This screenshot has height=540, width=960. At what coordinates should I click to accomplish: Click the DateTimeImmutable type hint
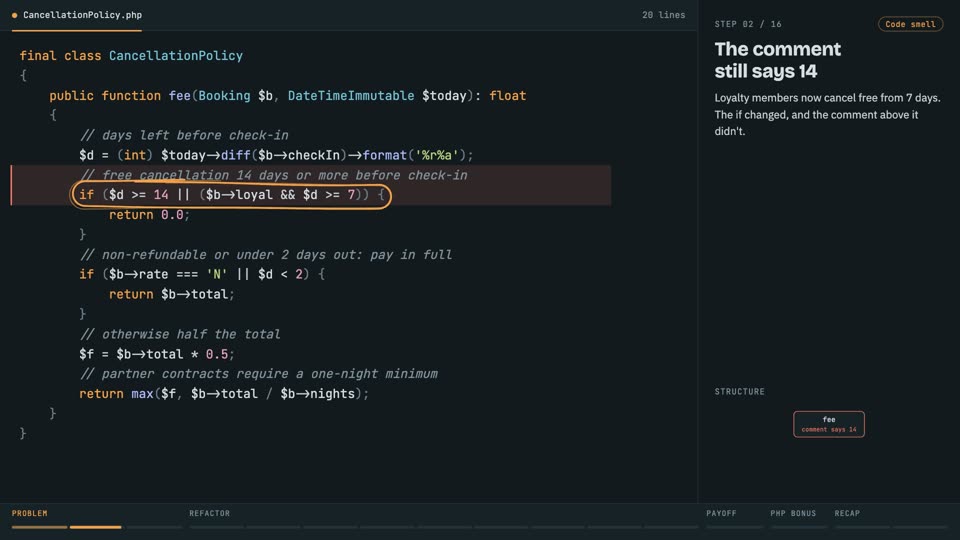(x=351, y=96)
